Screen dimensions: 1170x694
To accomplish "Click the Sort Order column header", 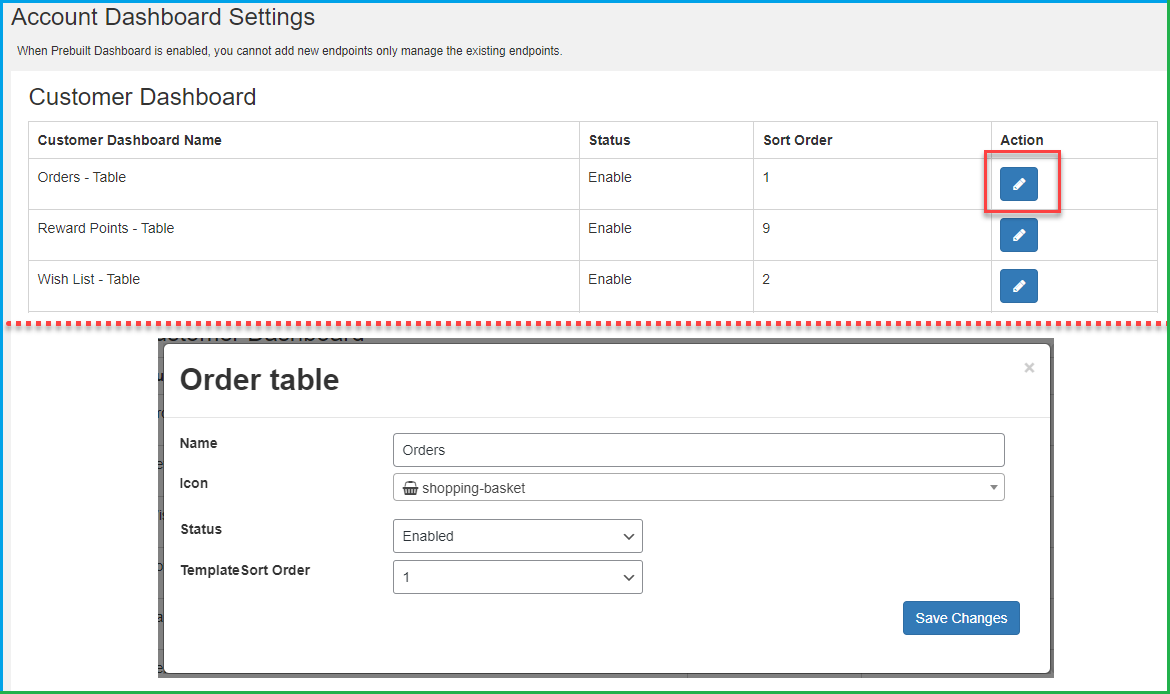I will [797, 140].
